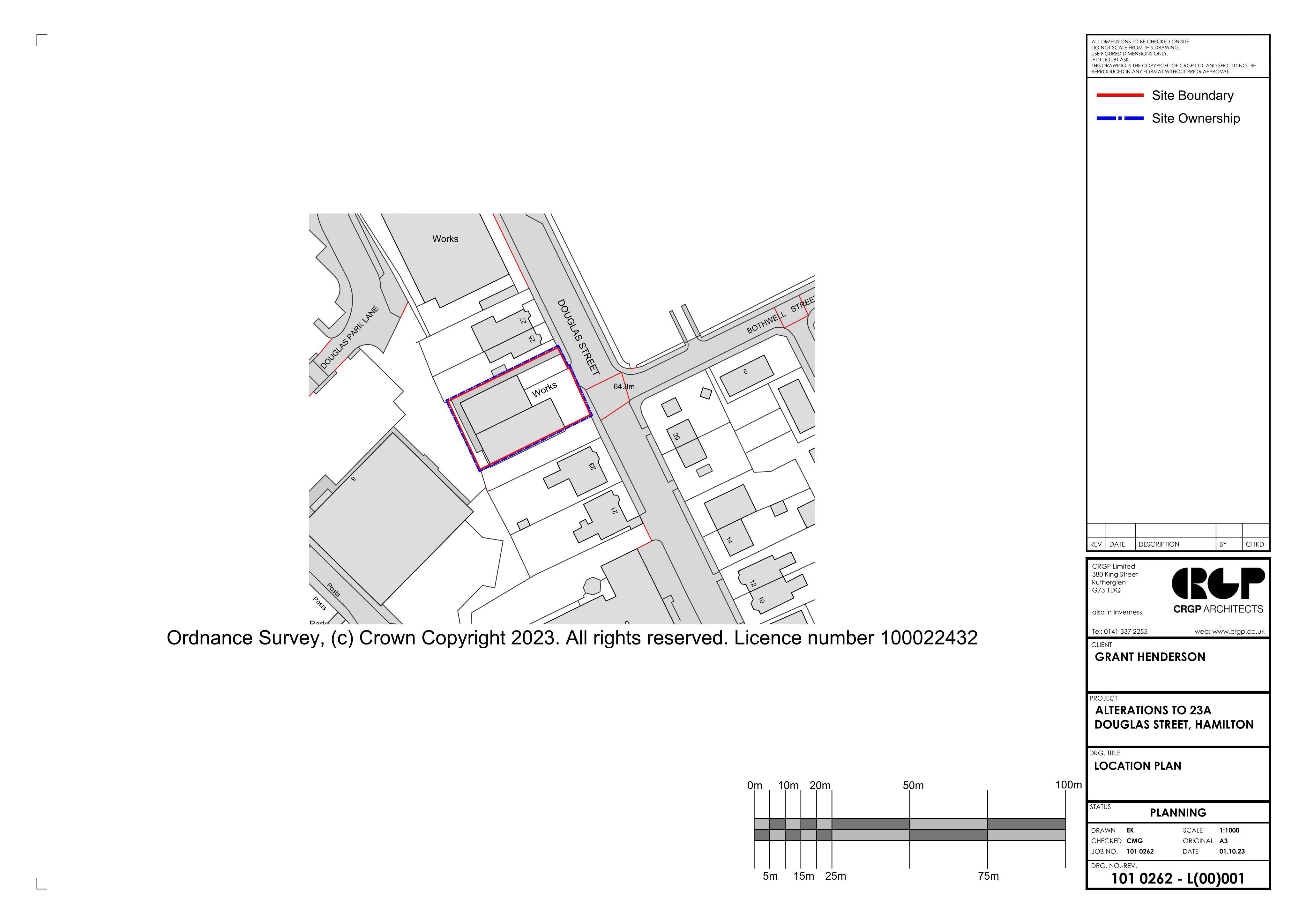The width and height of the screenshot is (1307, 924).
Task: Click building number 27 on the map
Action: point(523,321)
